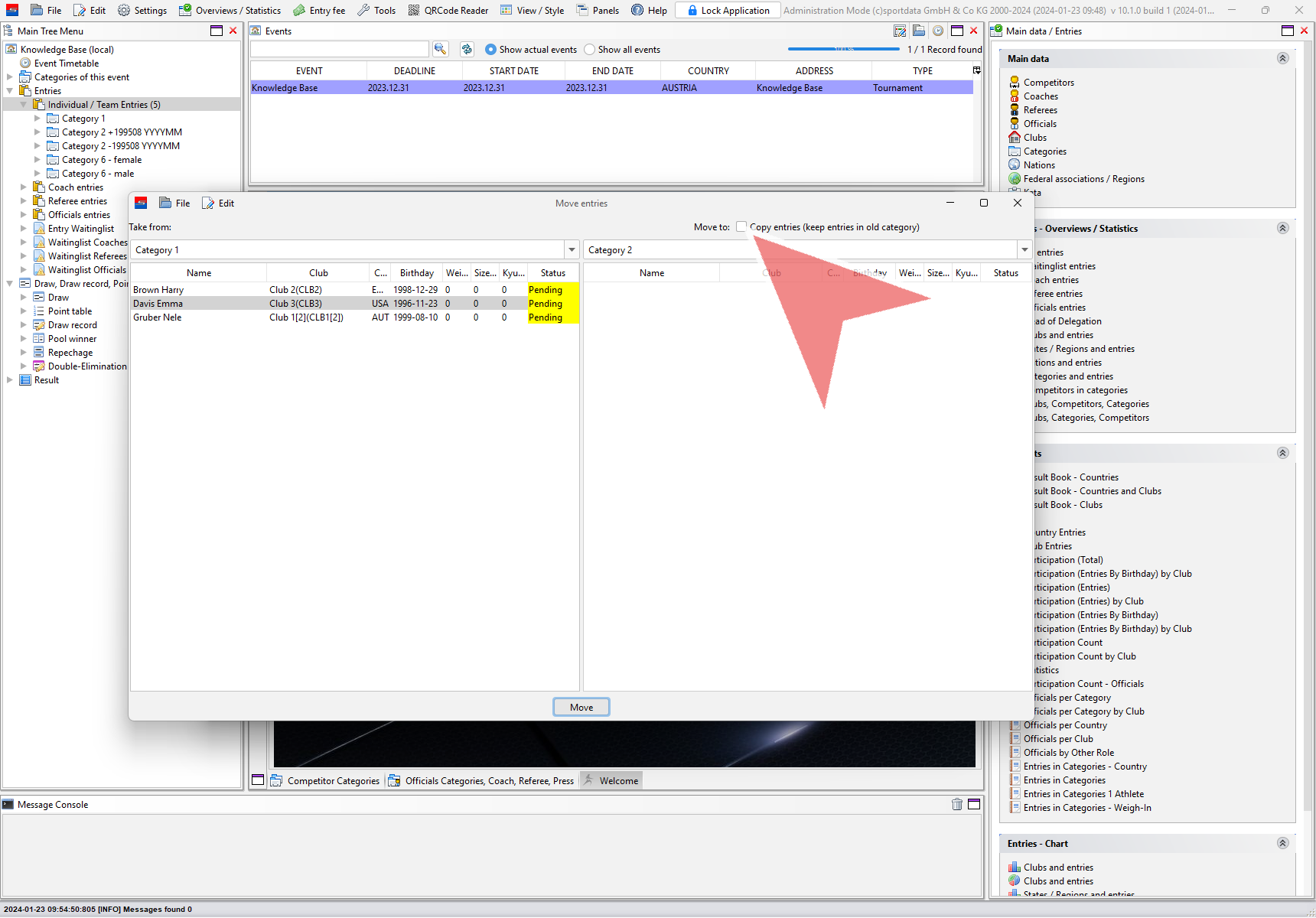Click the Double-Elimination icon in tree
Image resolution: width=1316 pixels, height=918 pixels.
pos(39,366)
